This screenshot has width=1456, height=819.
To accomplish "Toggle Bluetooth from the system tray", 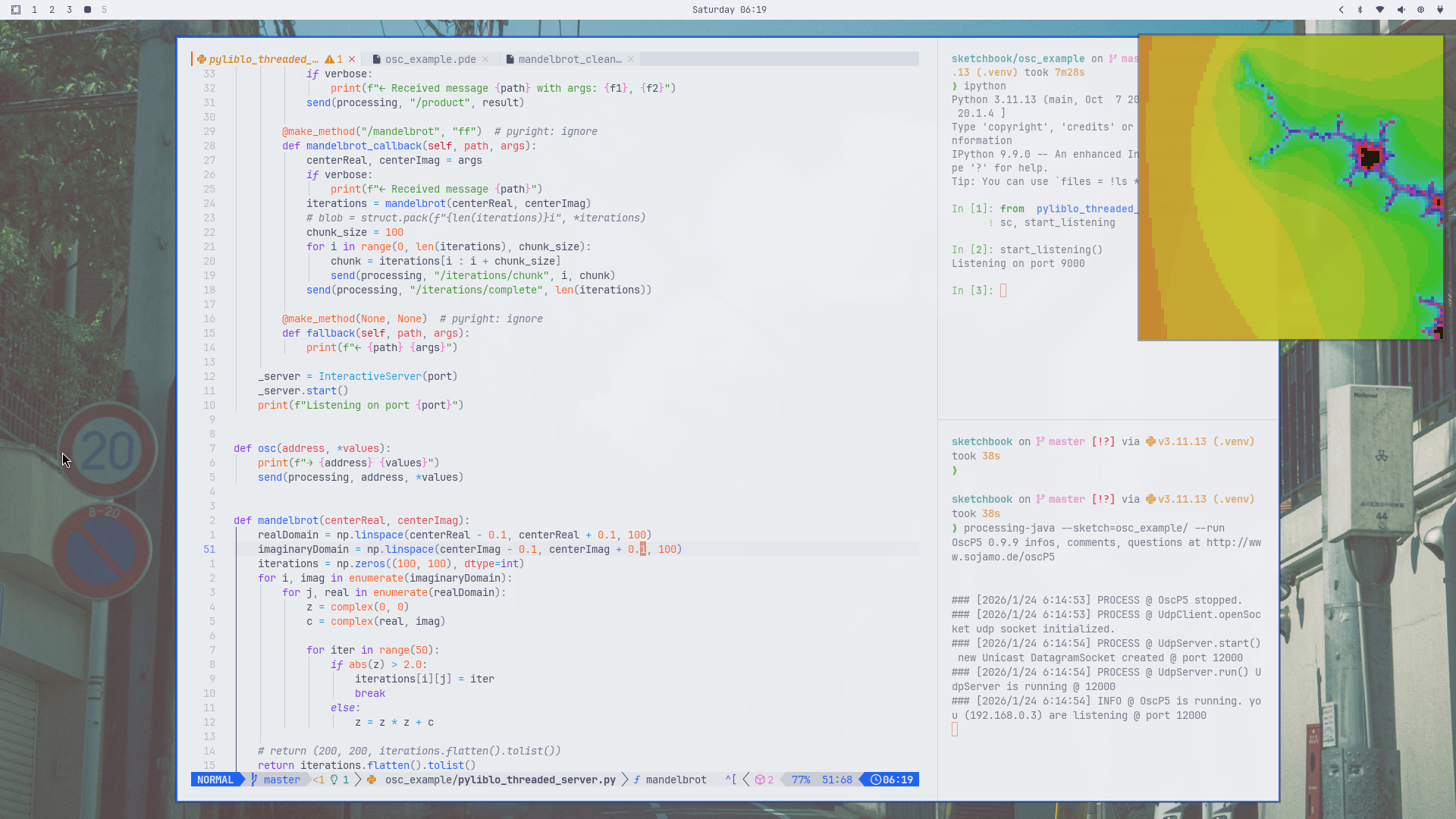I will pyautogui.click(x=1360, y=10).
